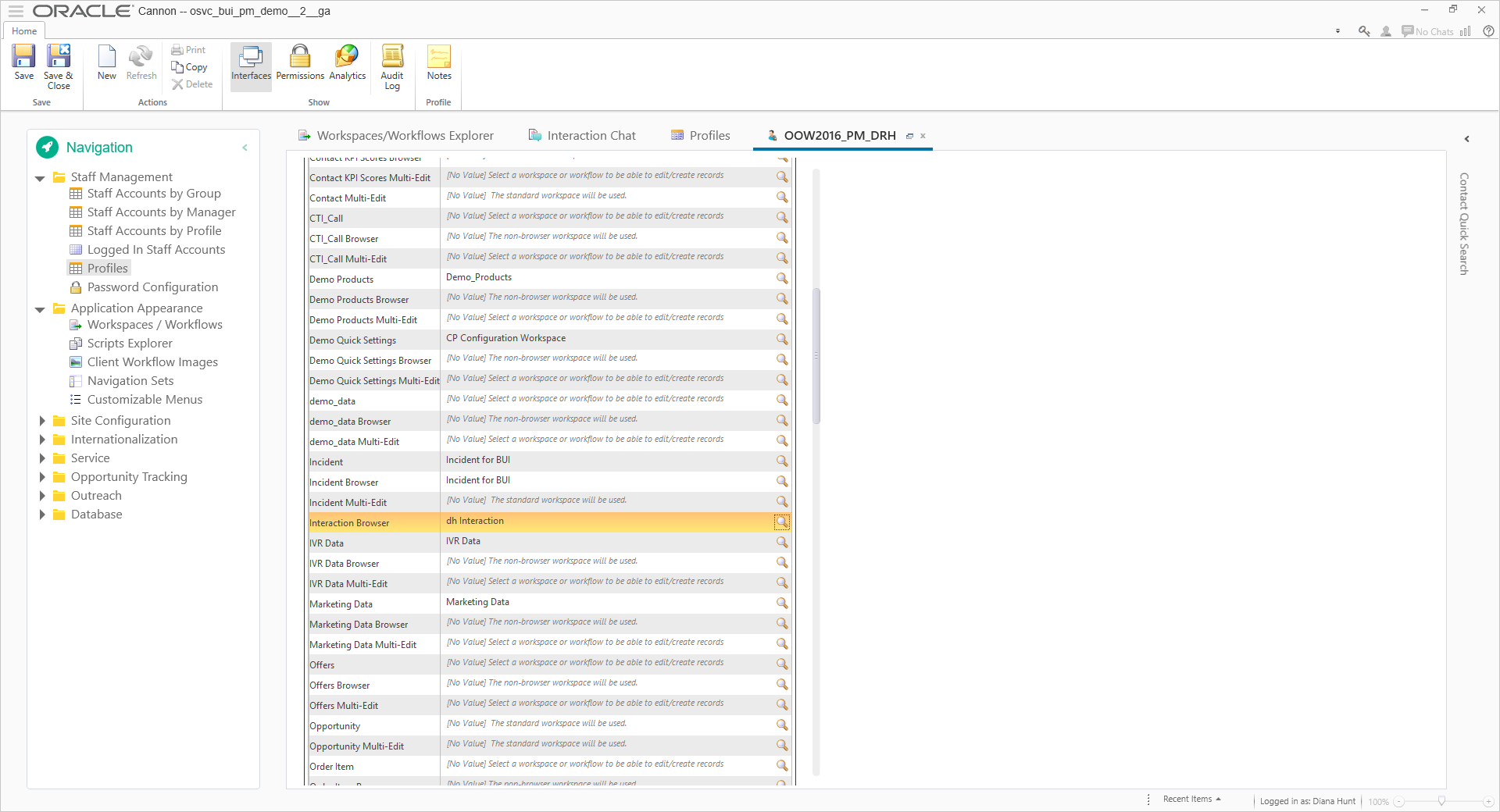Click search icon for Marketing Data row
Viewport: 1500px width, 812px height.
click(x=782, y=603)
